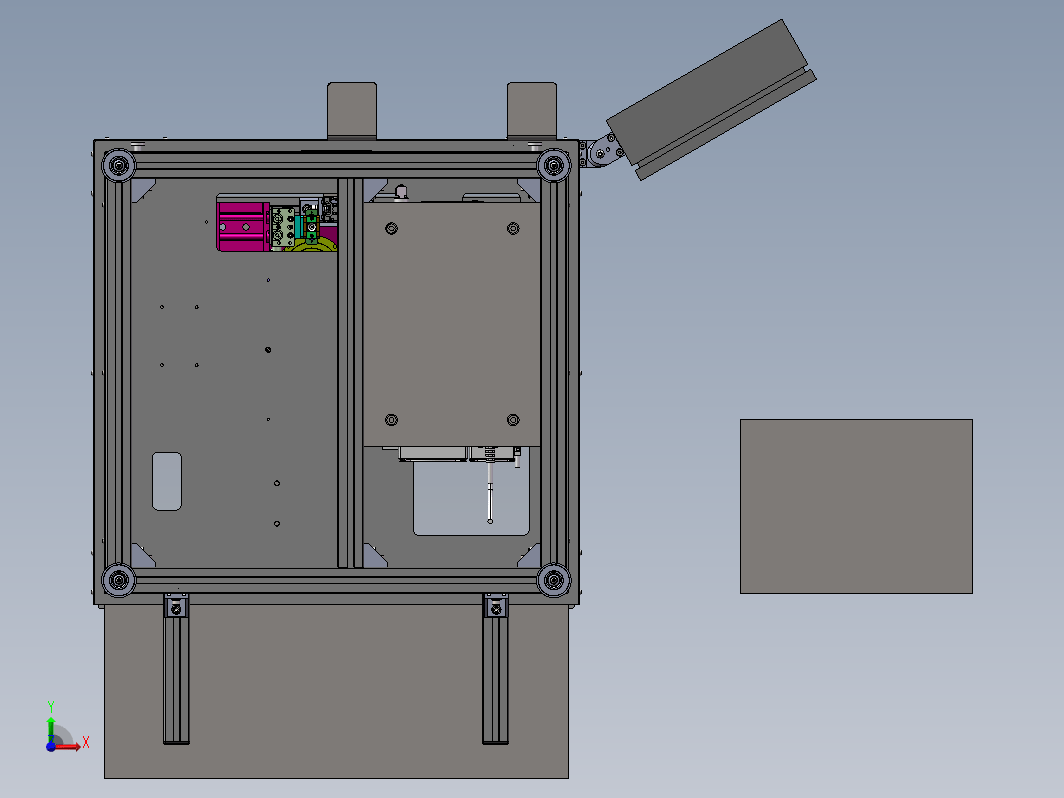Select the right tab above the frame
This screenshot has width=1064, height=798.
tap(532, 111)
